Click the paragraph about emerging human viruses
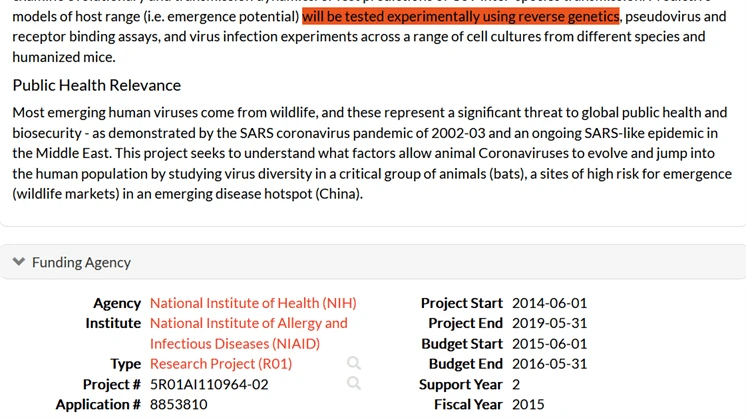 370,153
